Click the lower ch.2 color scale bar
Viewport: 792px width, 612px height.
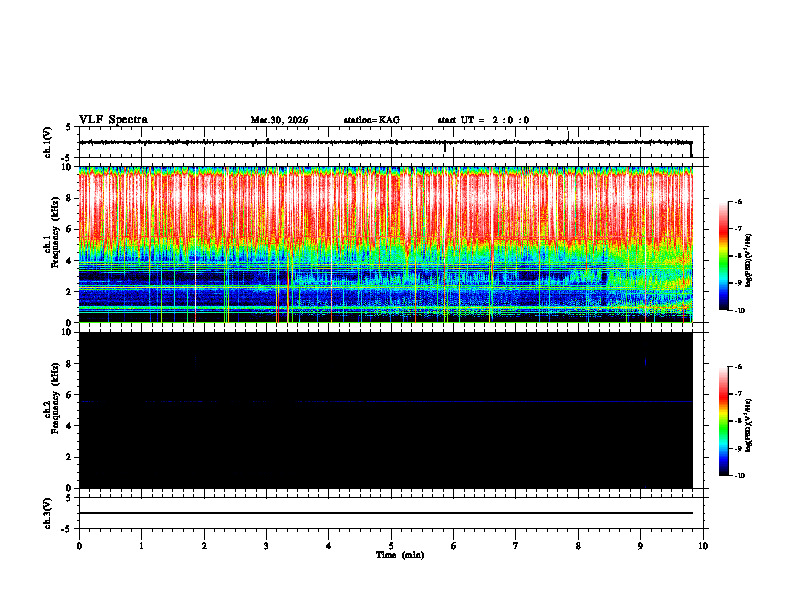click(x=724, y=421)
